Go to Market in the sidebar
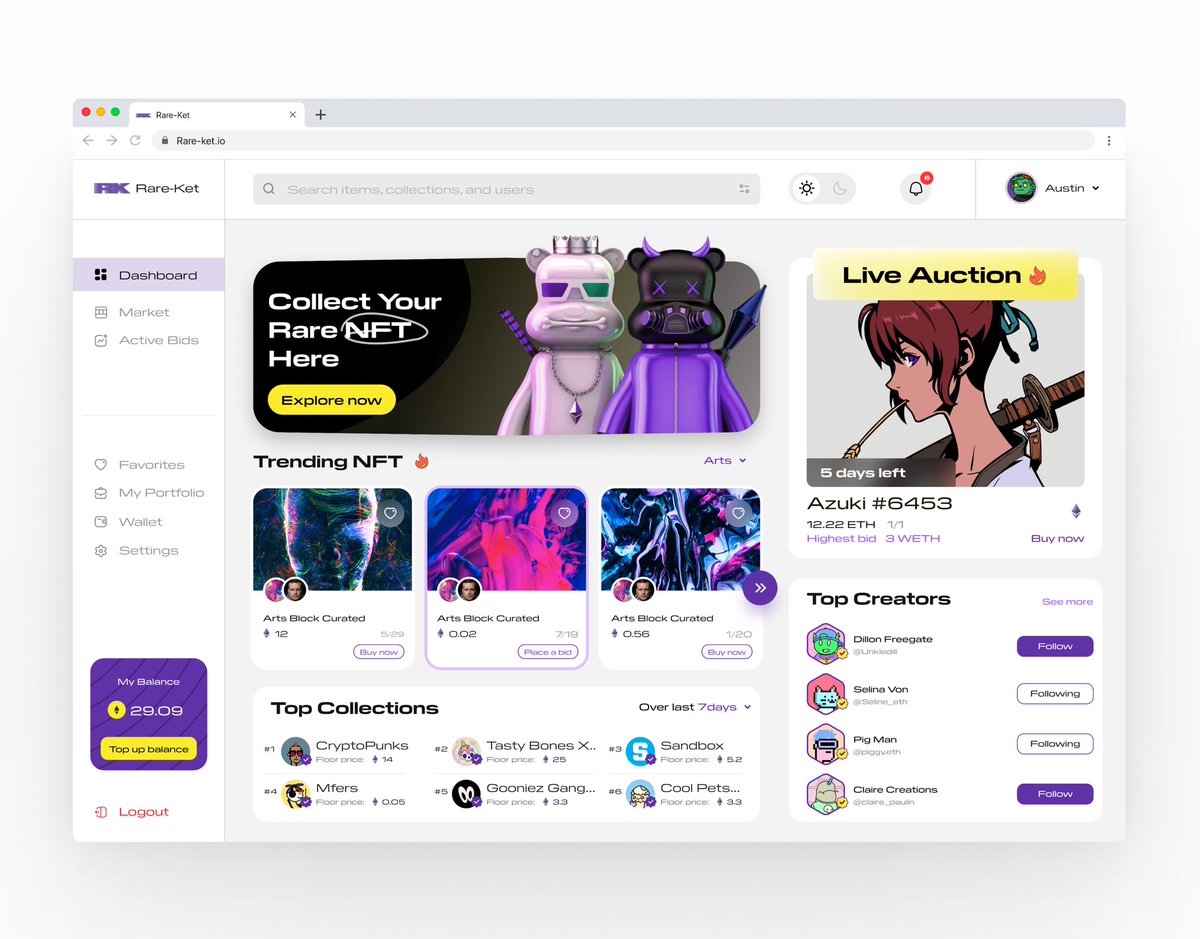 point(132,312)
